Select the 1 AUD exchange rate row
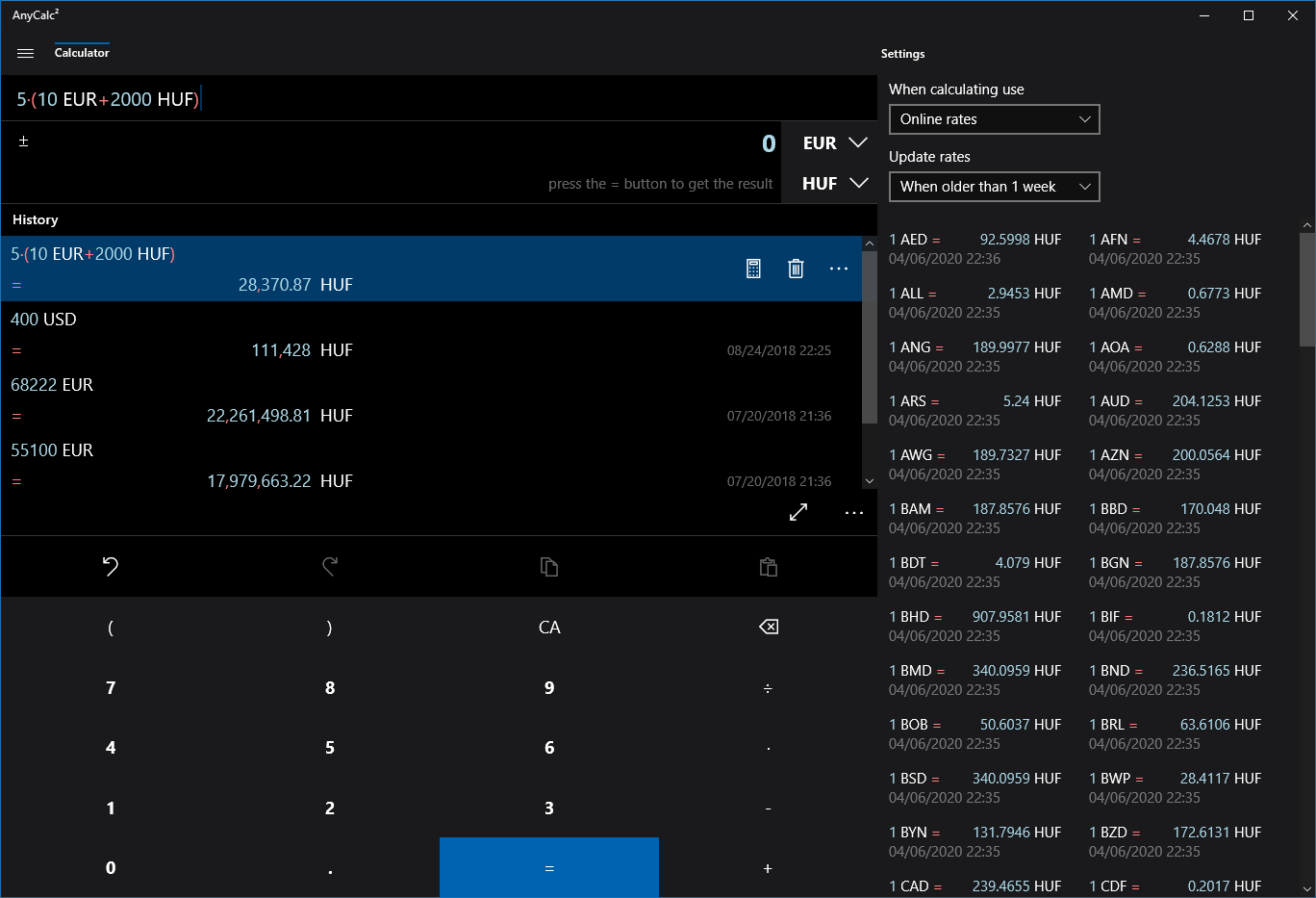This screenshot has width=1316, height=898. coord(1176,410)
